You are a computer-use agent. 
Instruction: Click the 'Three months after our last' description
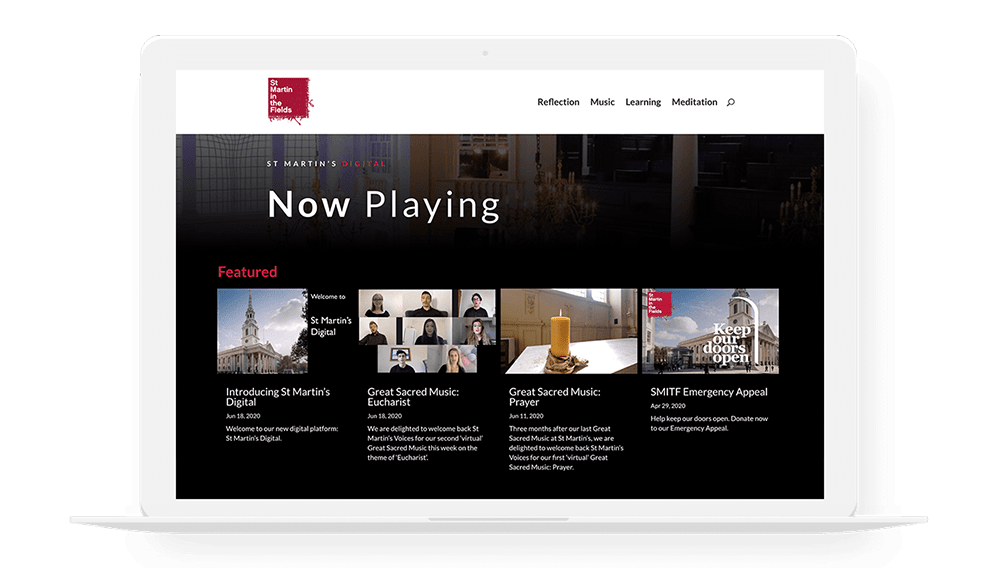coord(566,448)
